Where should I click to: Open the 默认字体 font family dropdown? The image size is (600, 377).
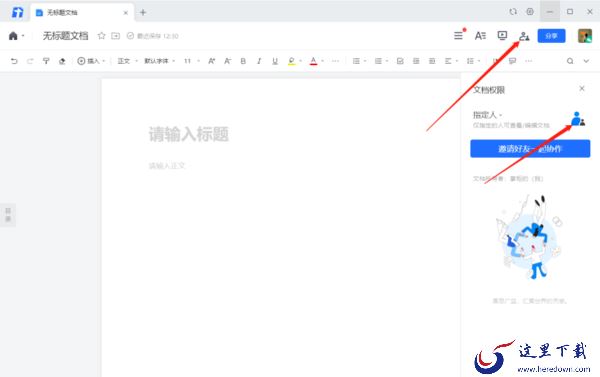[160, 61]
